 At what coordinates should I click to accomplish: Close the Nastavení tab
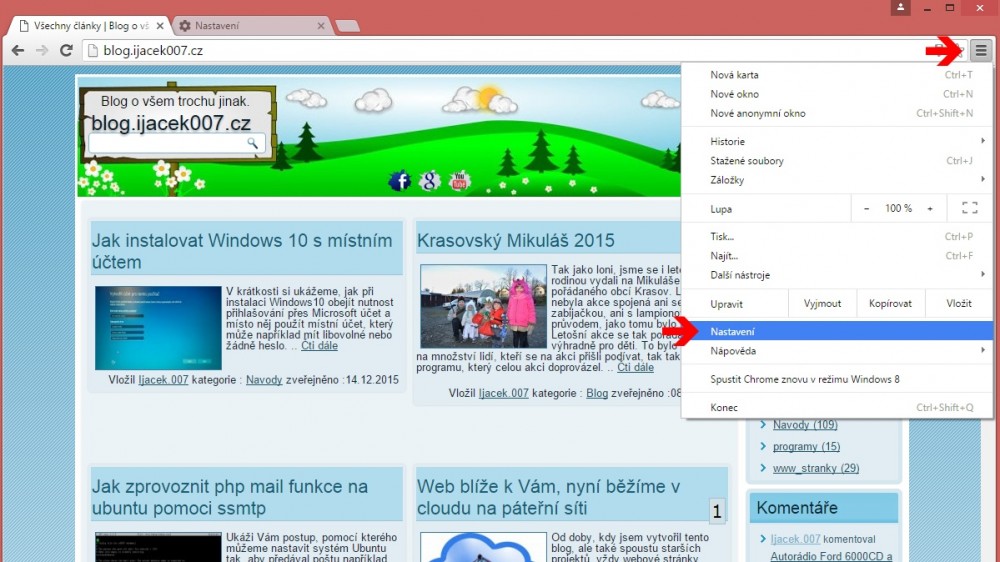click(x=320, y=25)
